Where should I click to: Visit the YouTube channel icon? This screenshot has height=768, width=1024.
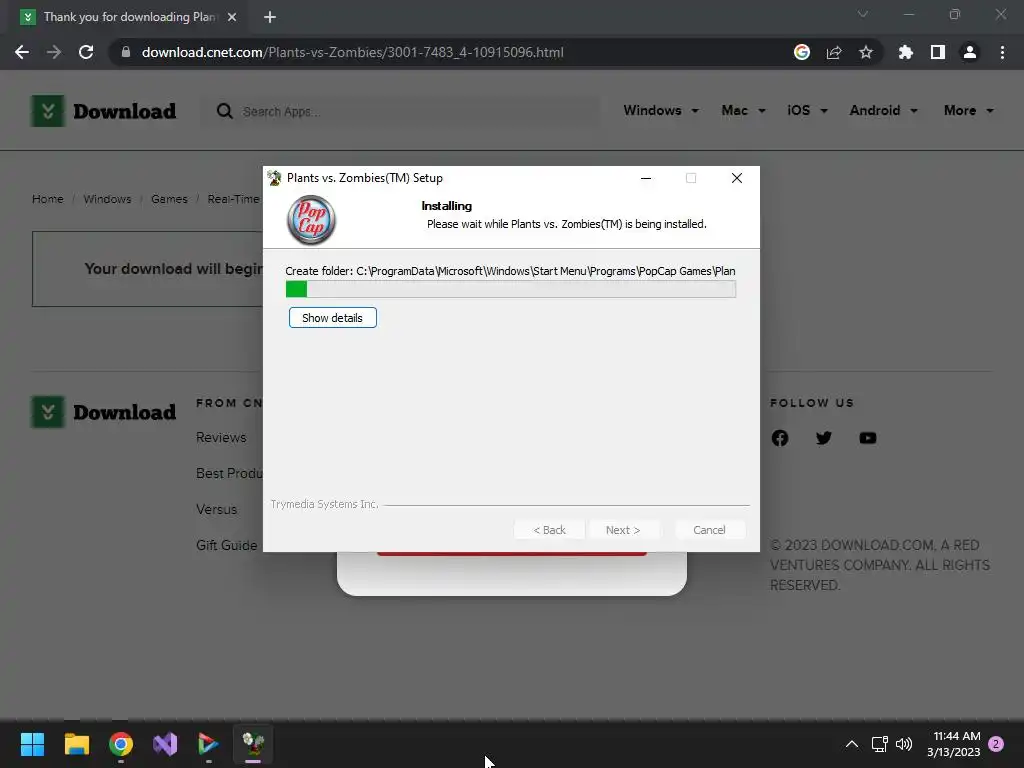[x=868, y=438]
